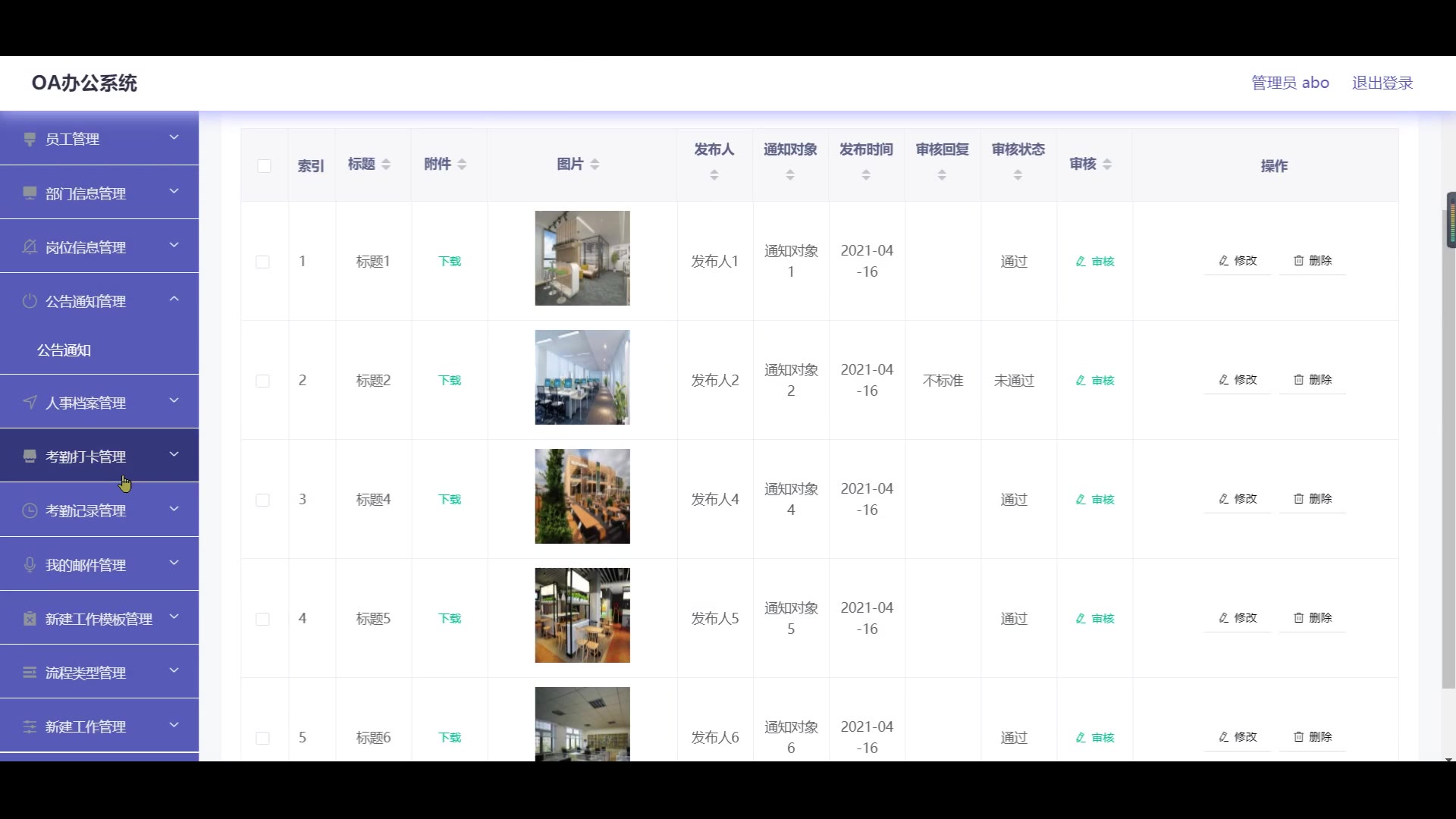Open the 人事档案管理 menu
The height and width of the screenshot is (819, 1456).
(x=86, y=403)
